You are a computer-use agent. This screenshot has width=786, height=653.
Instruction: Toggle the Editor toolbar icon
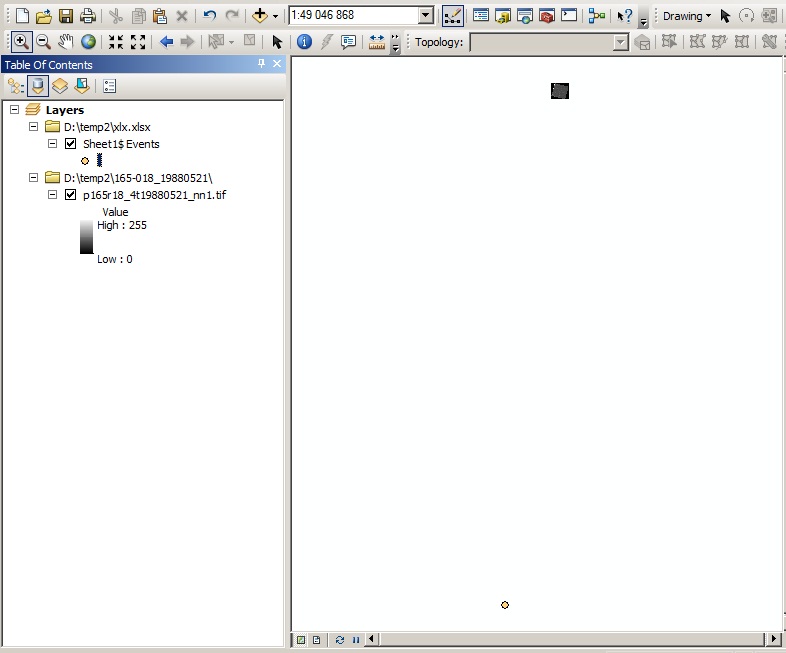452,16
